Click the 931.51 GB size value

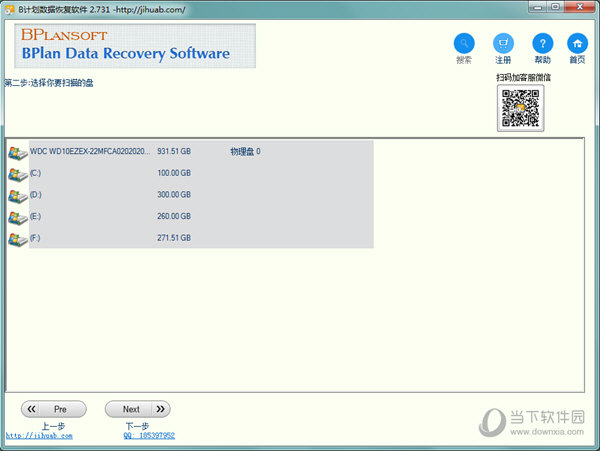click(174, 151)
